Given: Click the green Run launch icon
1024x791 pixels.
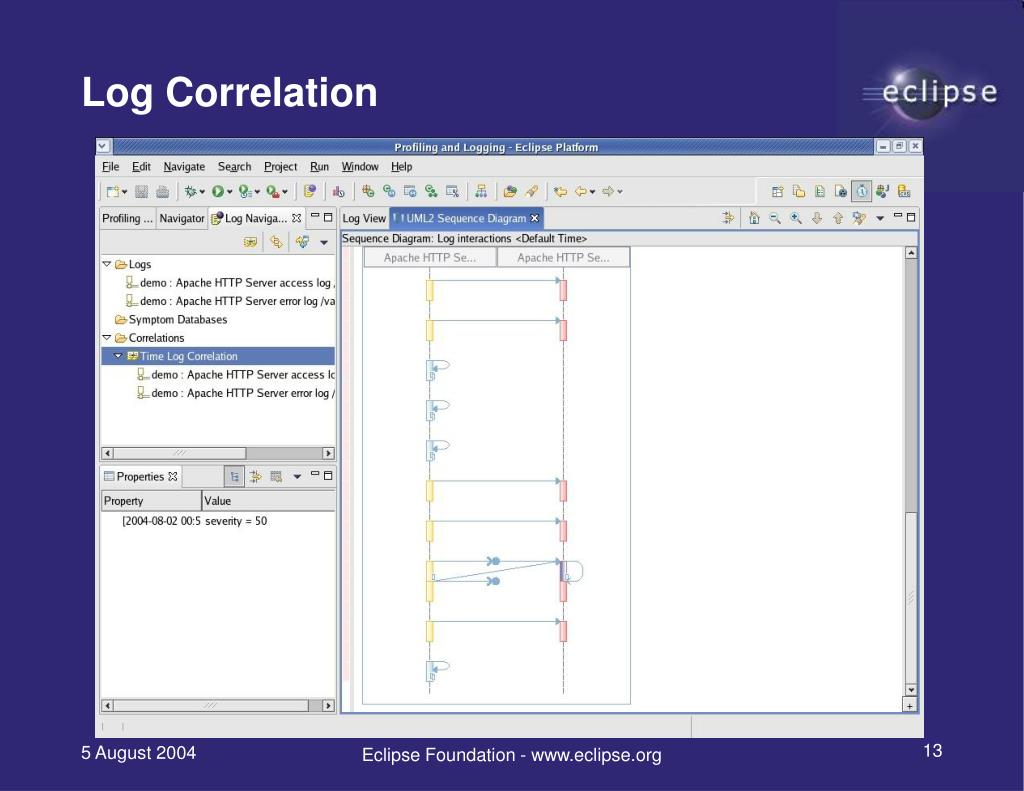Looking at the screenshot, I should pyautogui.click(x=217, y=191).
